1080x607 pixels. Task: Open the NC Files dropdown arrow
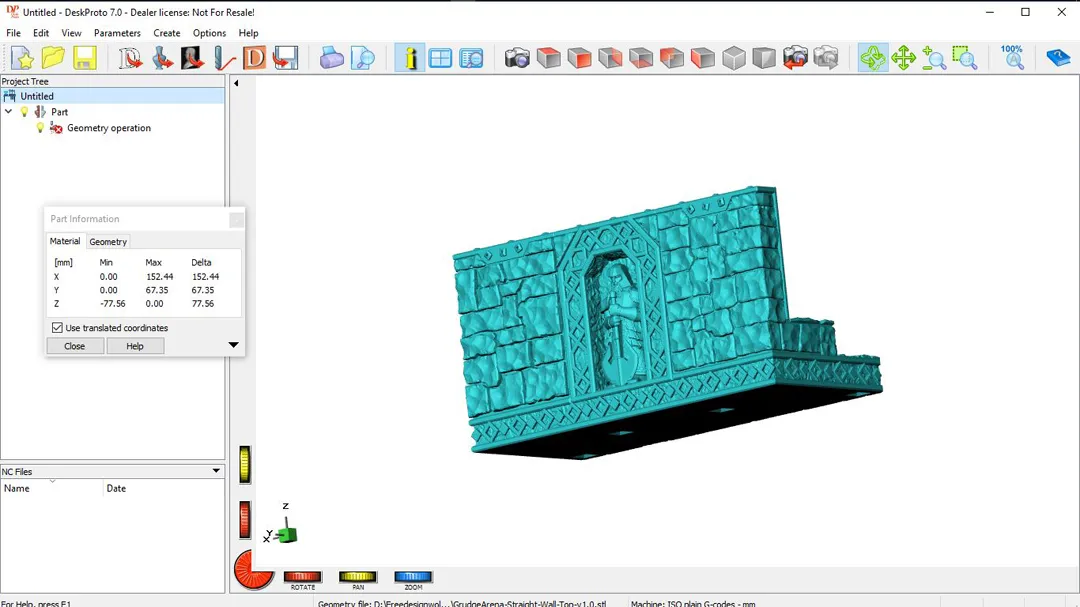(x=216, y=471)
